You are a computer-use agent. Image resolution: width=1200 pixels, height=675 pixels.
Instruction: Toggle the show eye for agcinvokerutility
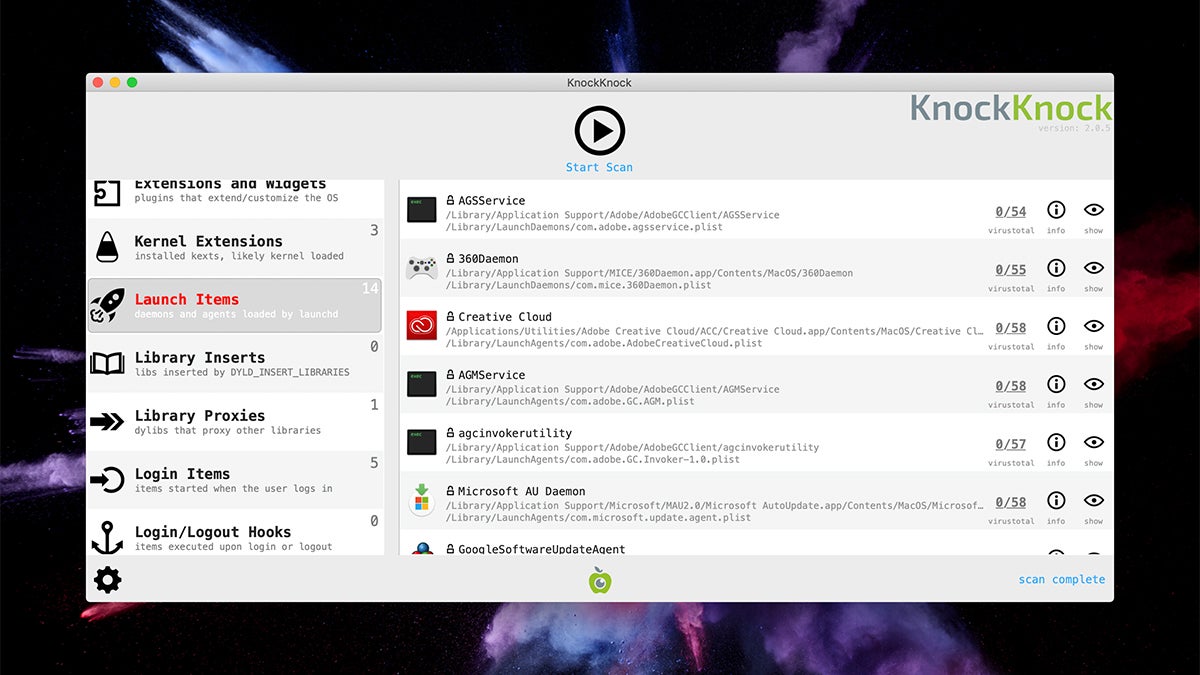click(1093, 443)
